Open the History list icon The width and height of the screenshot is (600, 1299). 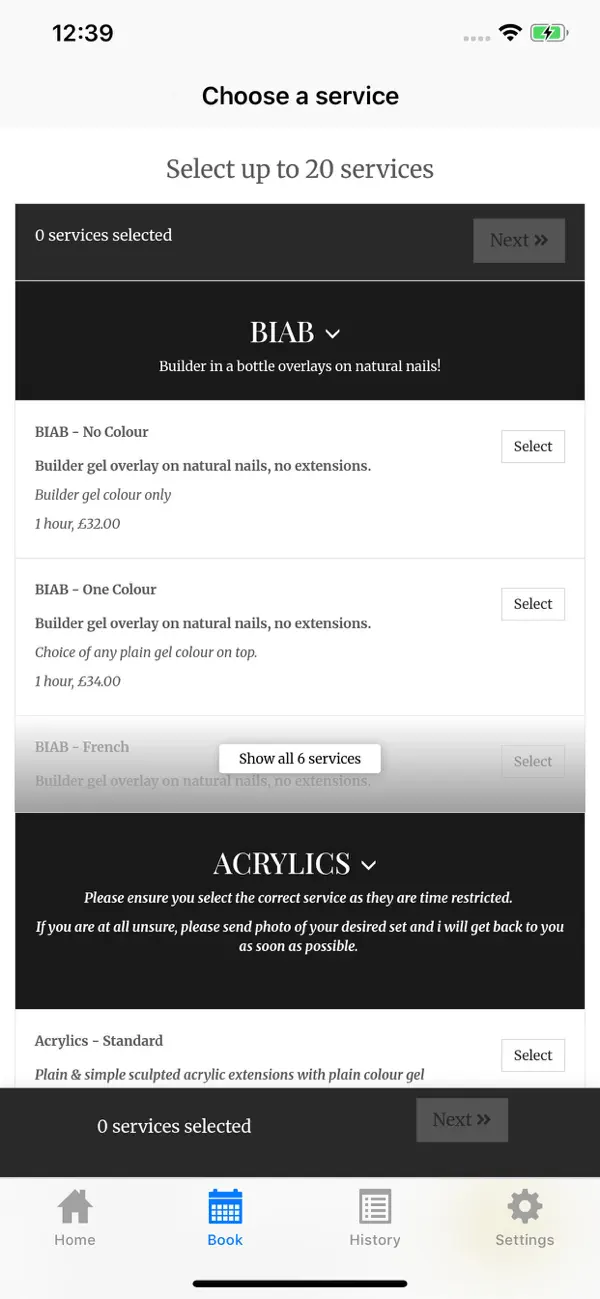pyautogui.click(x=375, y=1206)
